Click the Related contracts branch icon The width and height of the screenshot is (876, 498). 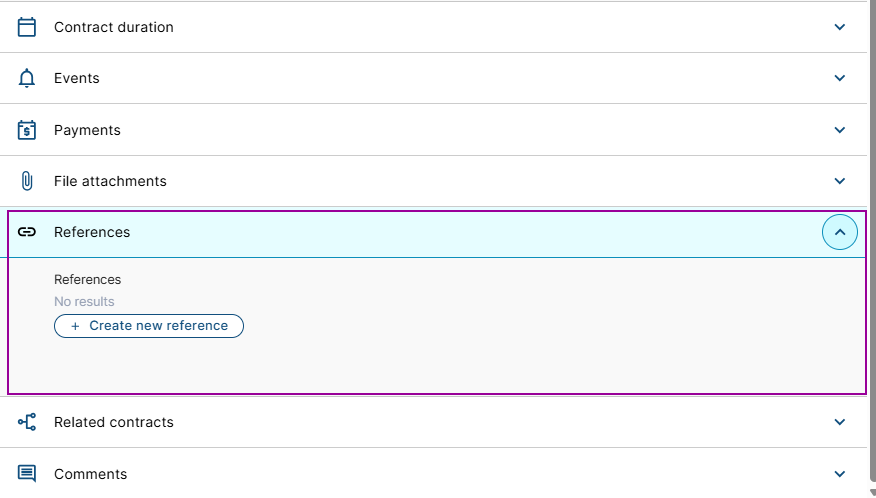coord(27,422)
